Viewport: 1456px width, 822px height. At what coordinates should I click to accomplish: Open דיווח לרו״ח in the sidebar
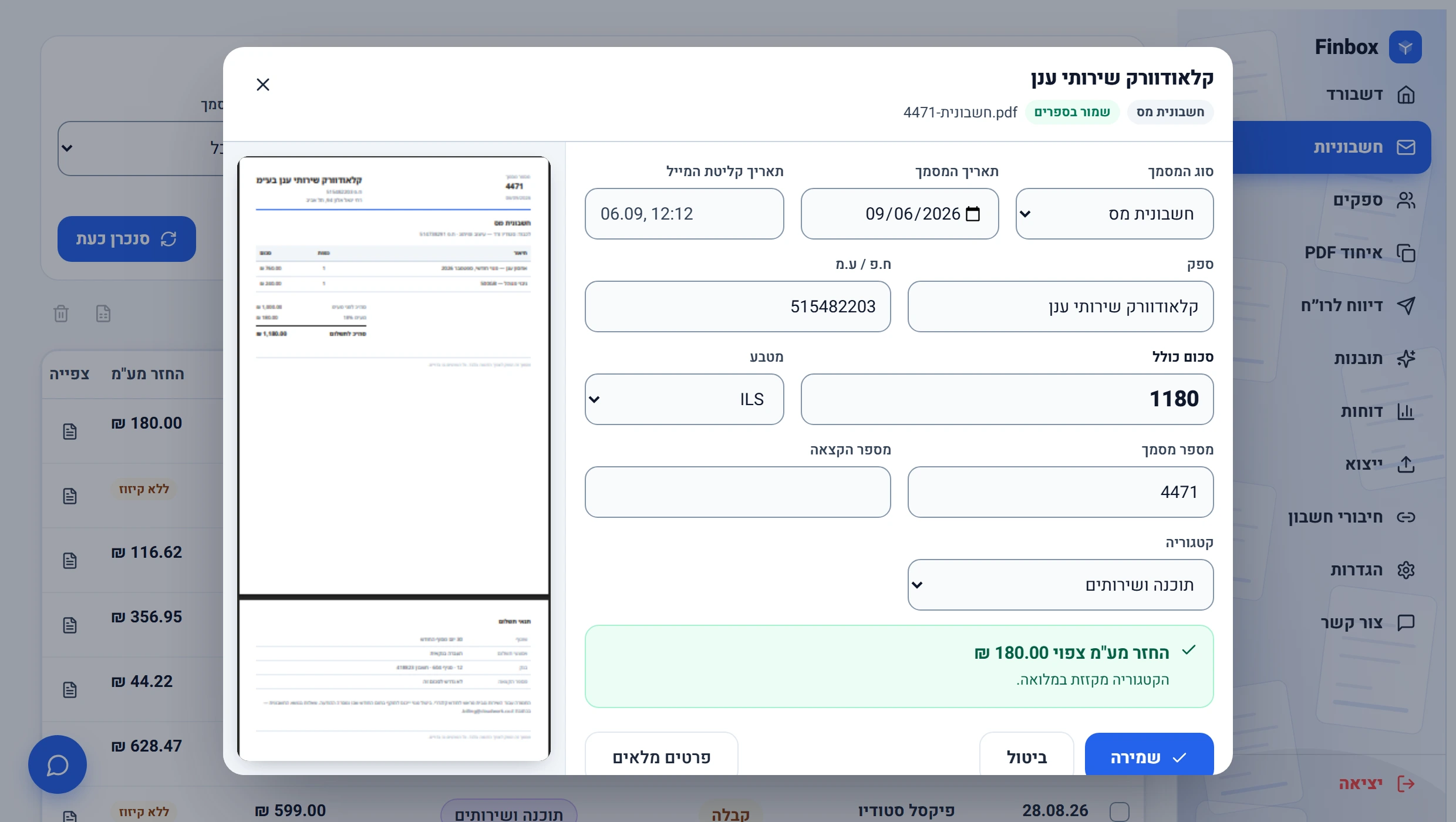1358,306
